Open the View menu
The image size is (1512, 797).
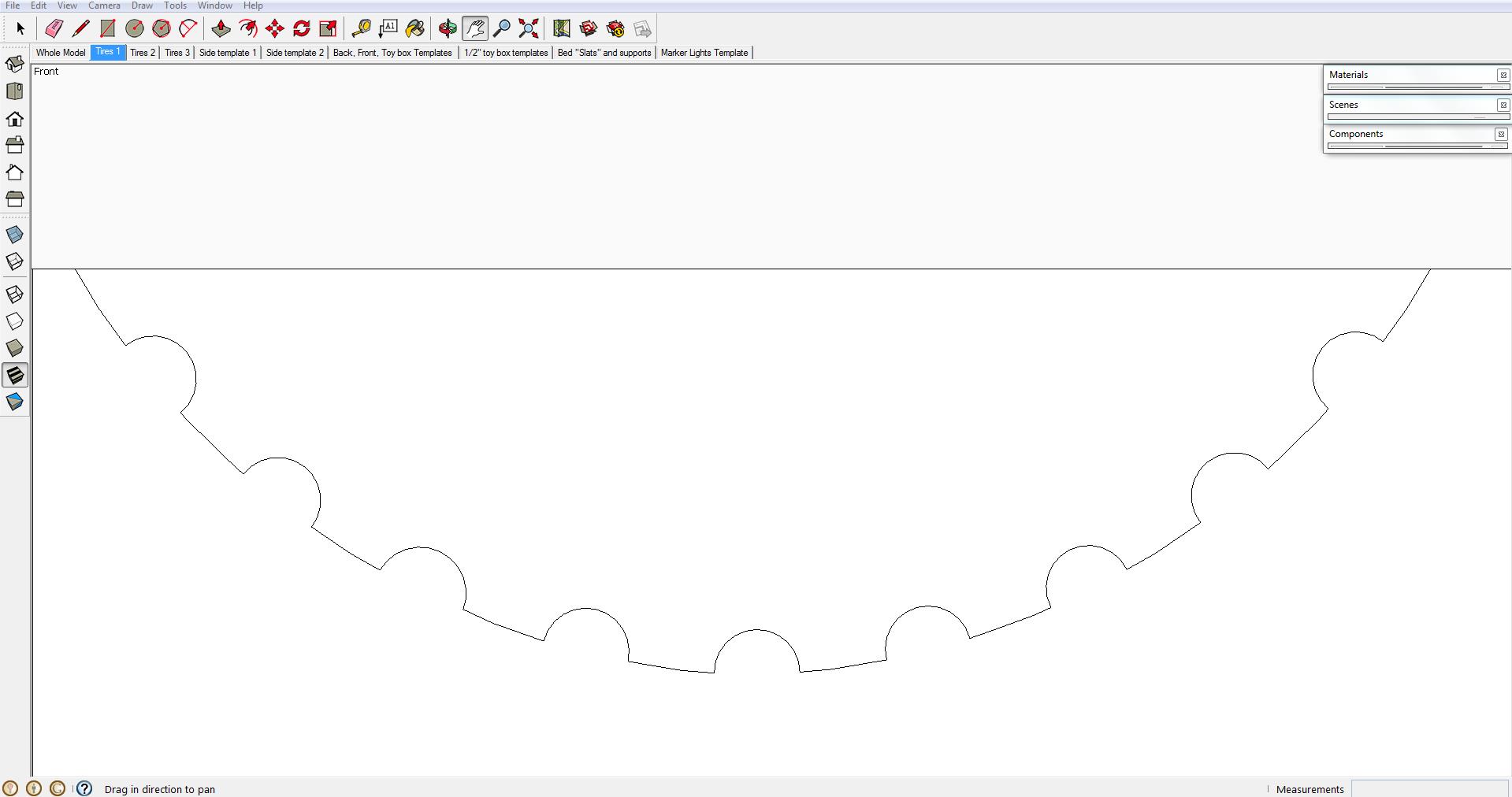pos(67,6)
